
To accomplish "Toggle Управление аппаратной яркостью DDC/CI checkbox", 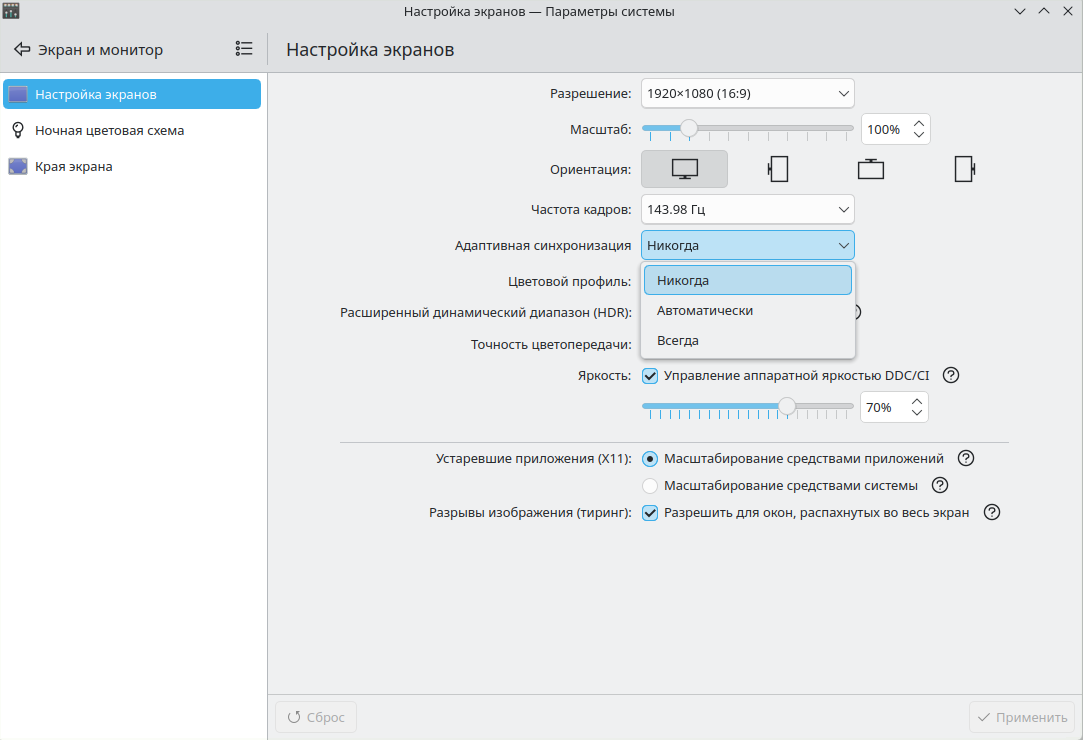I will coord(650,376).
